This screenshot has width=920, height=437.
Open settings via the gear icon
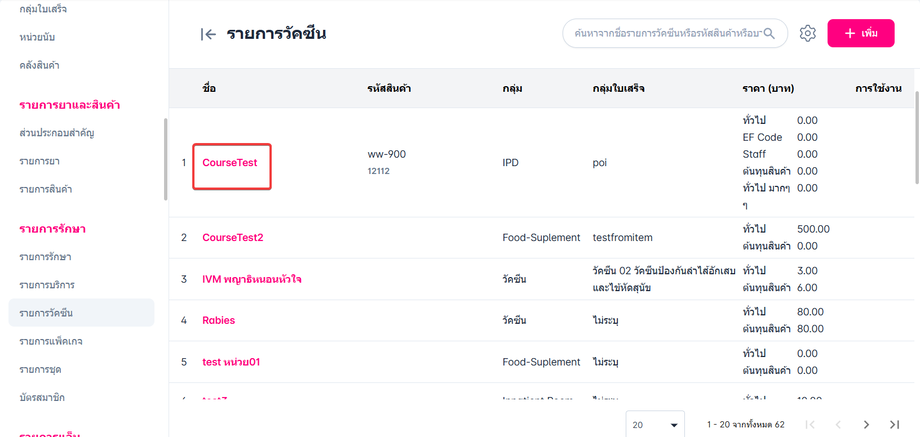click(x=808, y=34)
